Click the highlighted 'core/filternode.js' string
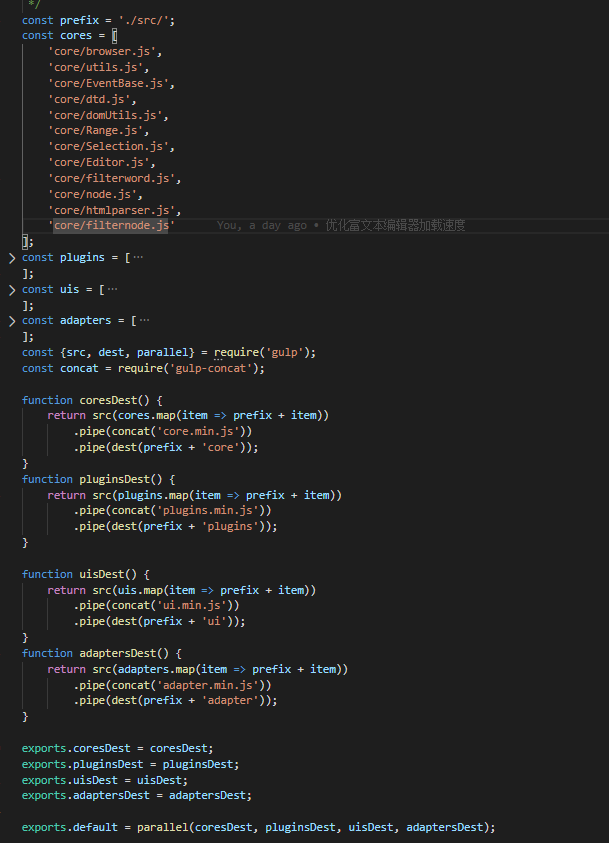 [112, 225]
